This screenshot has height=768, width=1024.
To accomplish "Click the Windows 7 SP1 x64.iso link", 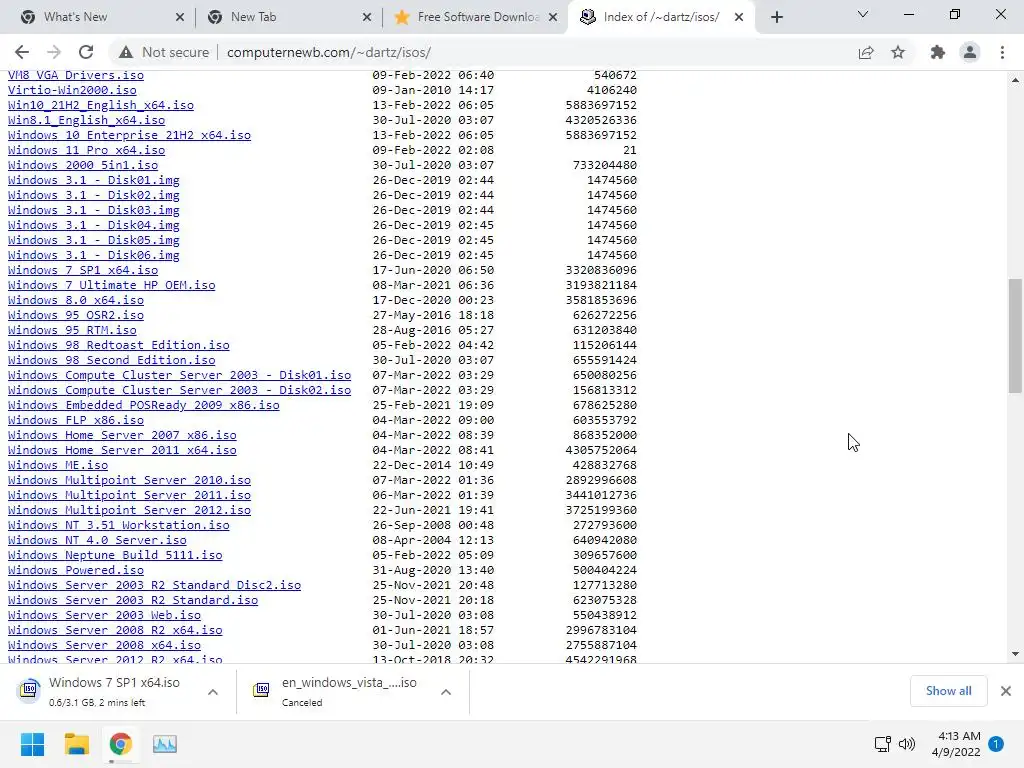I will pyautogui.click(x=83, y=270).
